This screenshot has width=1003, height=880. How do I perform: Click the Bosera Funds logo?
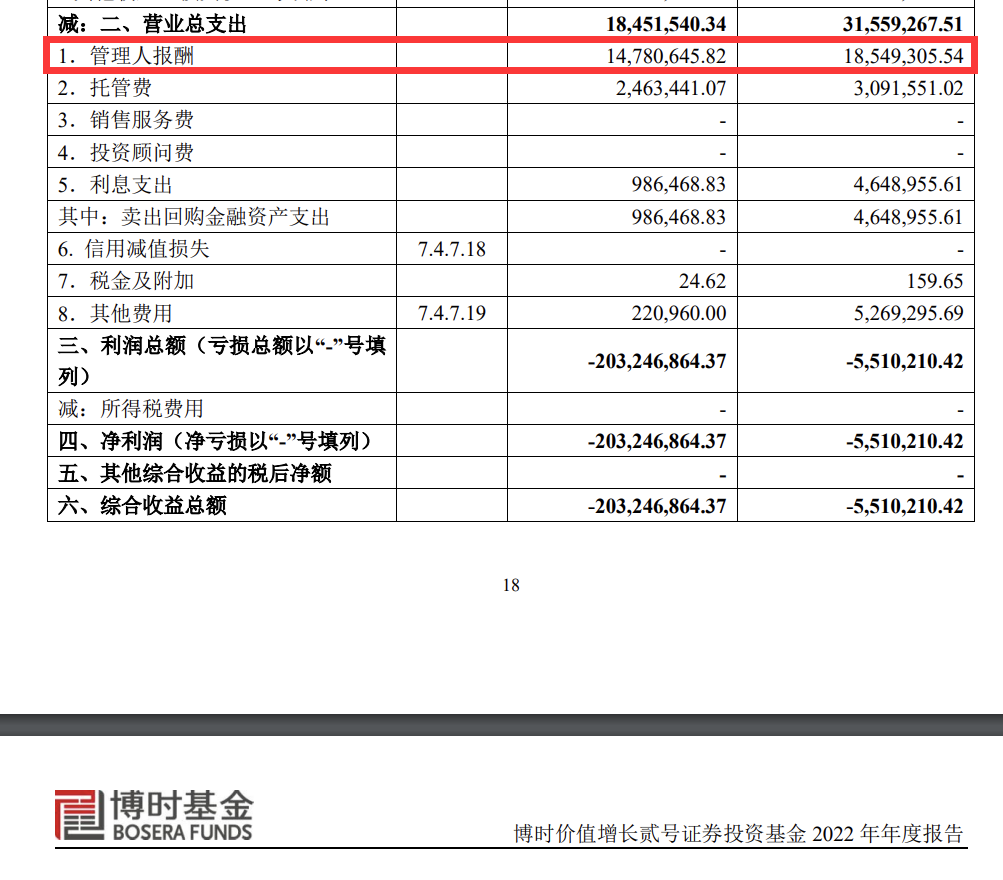[x=154, y=815]
